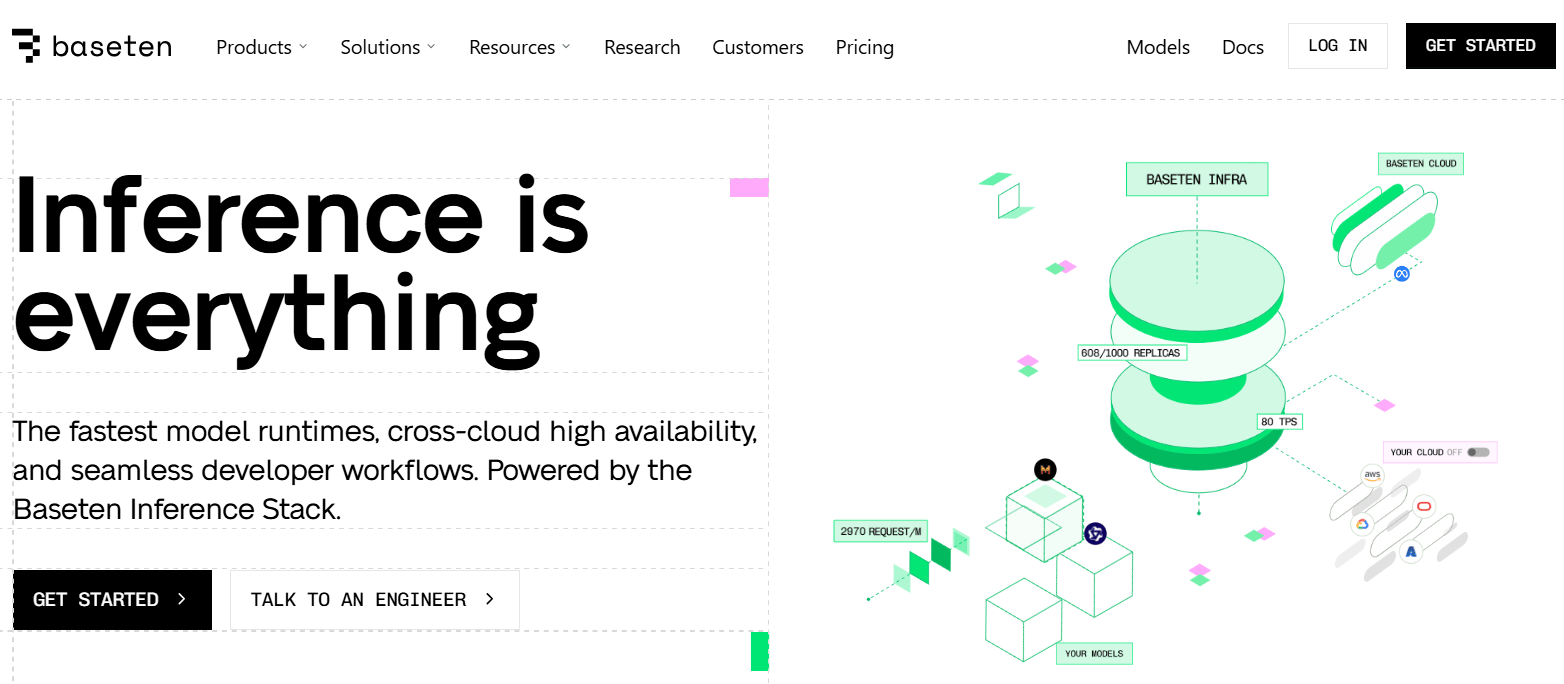This screenshot has height=684, width=1564.
Task: Click the 80 TPS label
Action: coord(1279,422)
